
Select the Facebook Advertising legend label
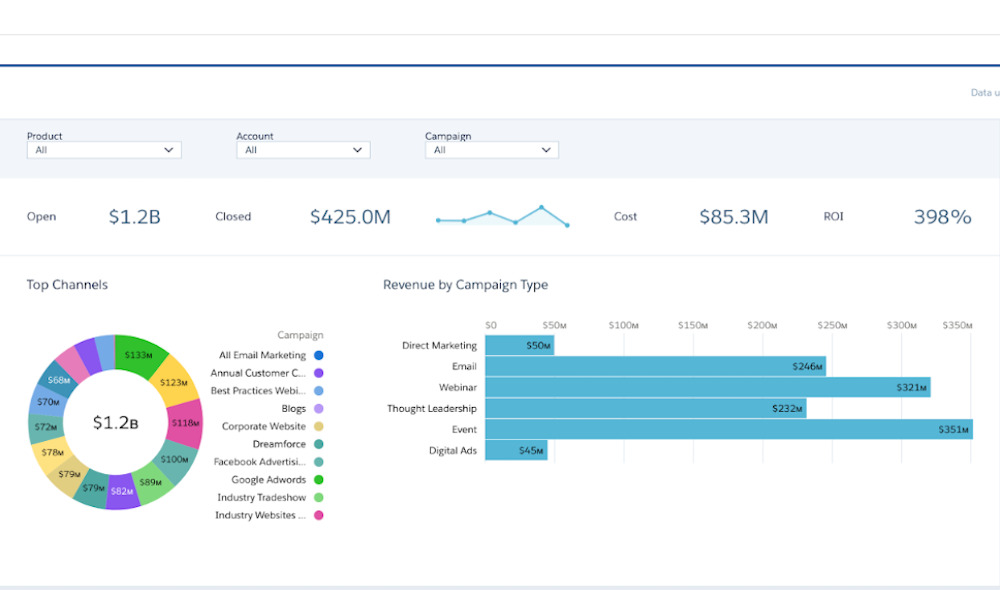[260, 462]
